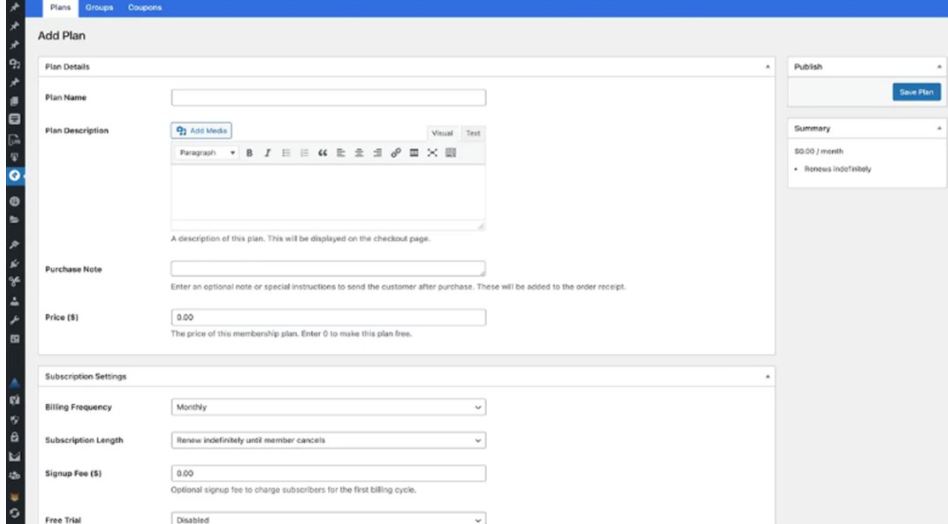
Task: Click the 'Add Plan' page heading
Action: [x=62, y=36]
